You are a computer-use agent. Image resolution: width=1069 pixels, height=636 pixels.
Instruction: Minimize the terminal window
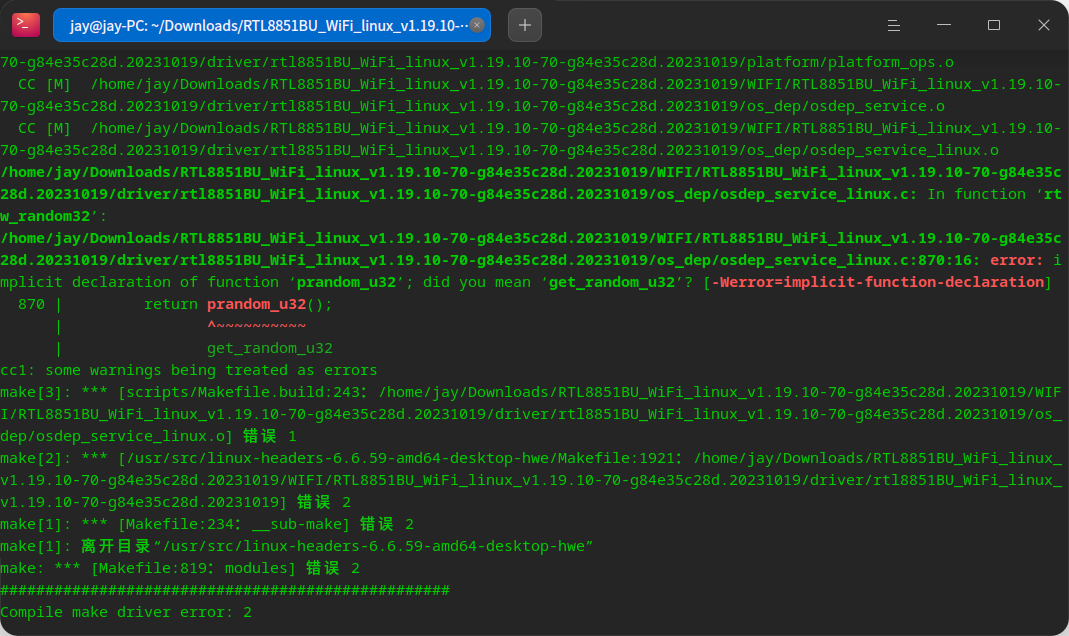pos(944,25)
